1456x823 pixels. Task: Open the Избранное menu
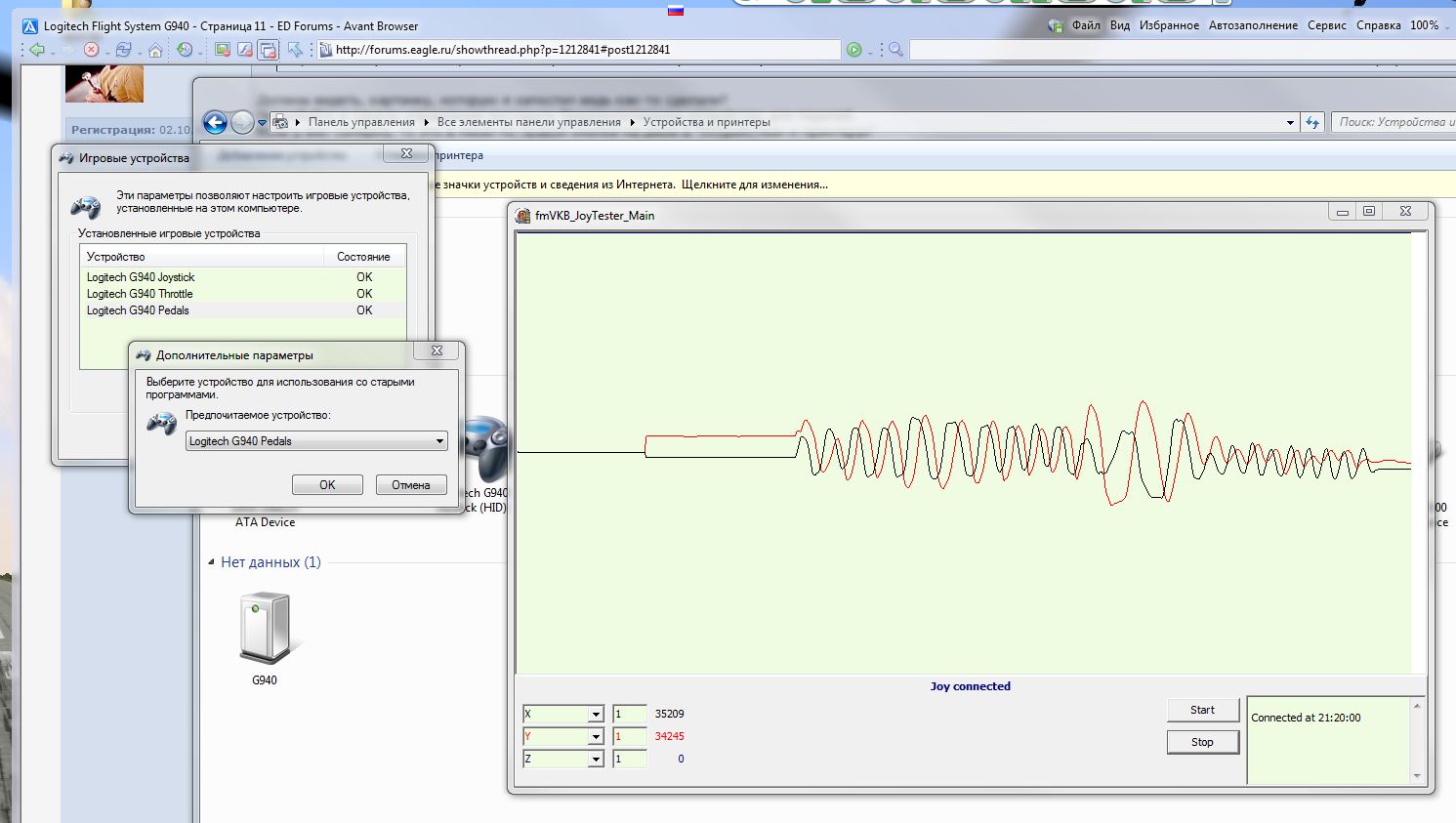1169,25
